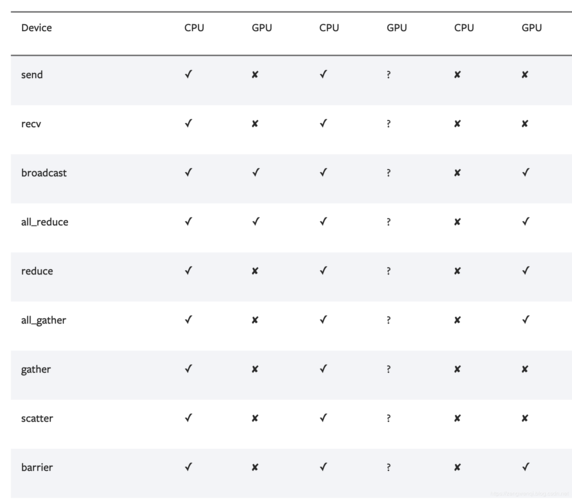
Task: Click all_reduce checkmark in last GPU column
Action: pyautogui.click(x=526, y=221)
